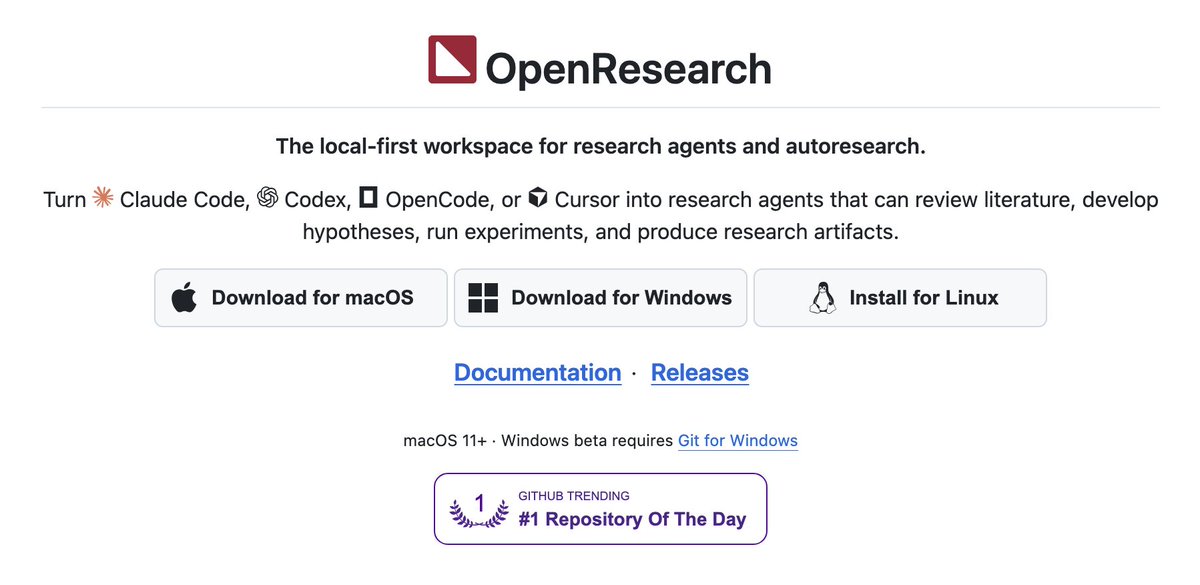Open the Releases link

pos(700,373)
